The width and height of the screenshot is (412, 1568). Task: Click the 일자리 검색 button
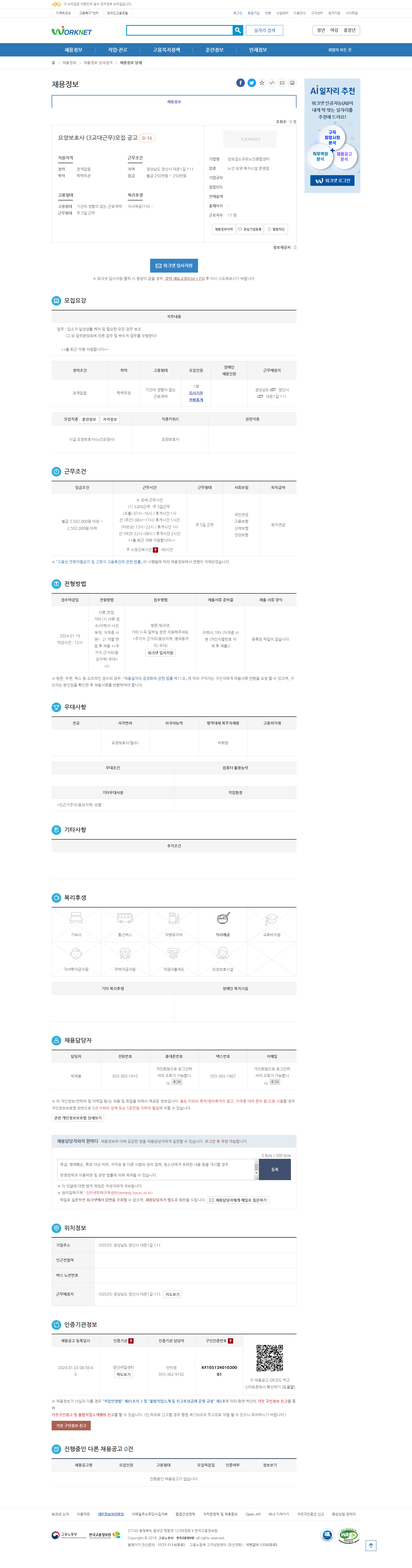pos(265,30)
